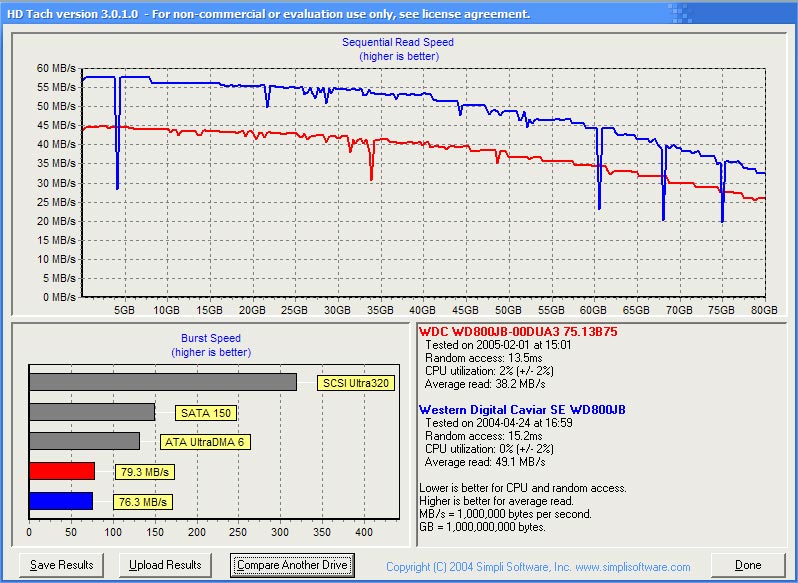
Task: Click the 400 burst-axis tick label
Action: click(x=364, y=532)
